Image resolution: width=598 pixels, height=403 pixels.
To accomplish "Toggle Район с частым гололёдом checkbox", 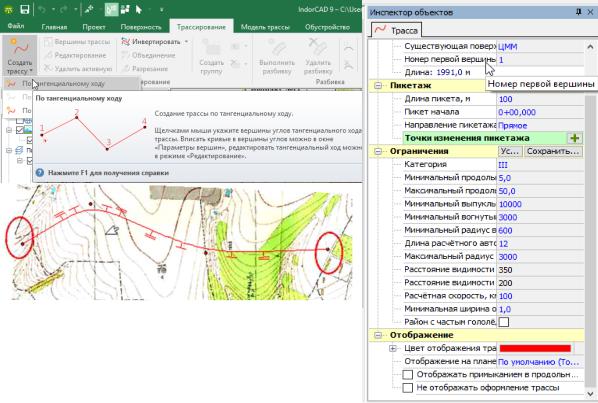I will tap(503, 322).
